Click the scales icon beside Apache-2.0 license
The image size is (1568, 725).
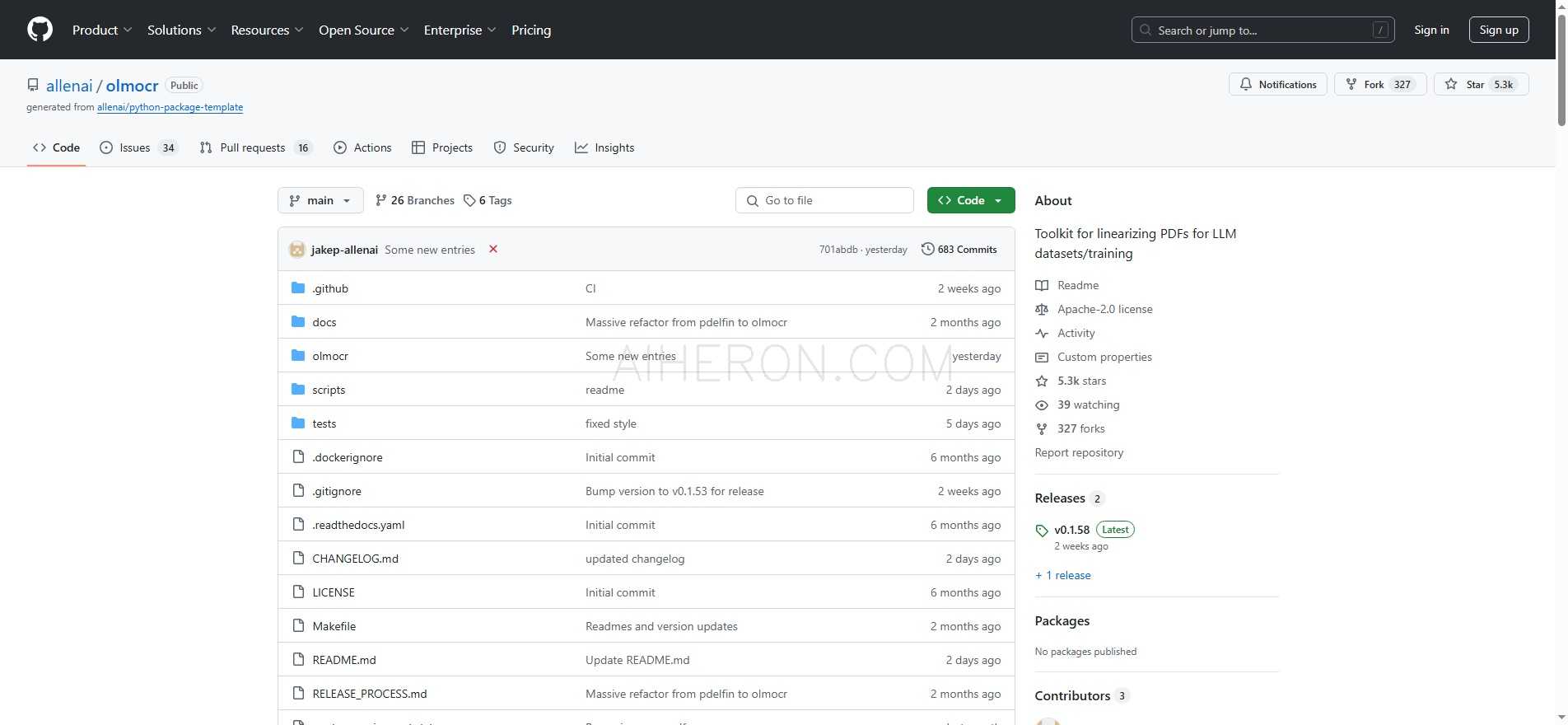pos(1042,309)
